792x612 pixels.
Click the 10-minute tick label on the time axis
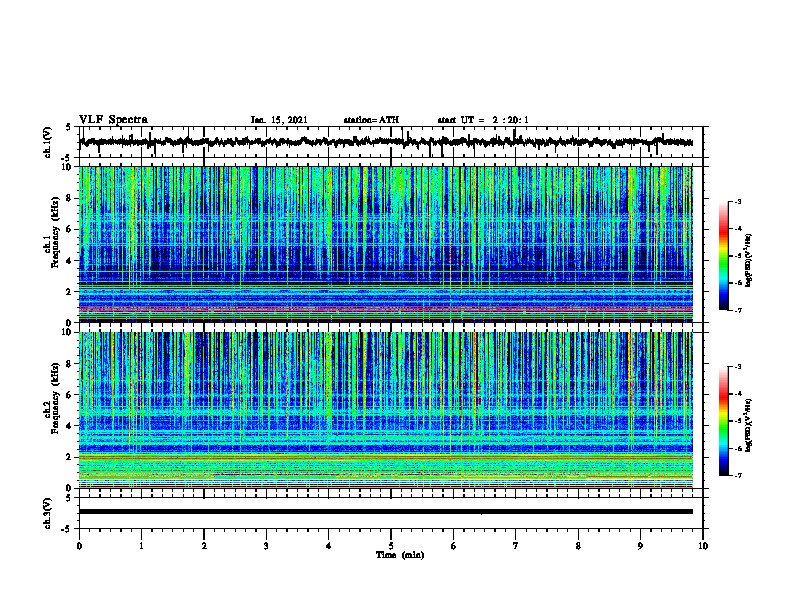pos(703,546)
